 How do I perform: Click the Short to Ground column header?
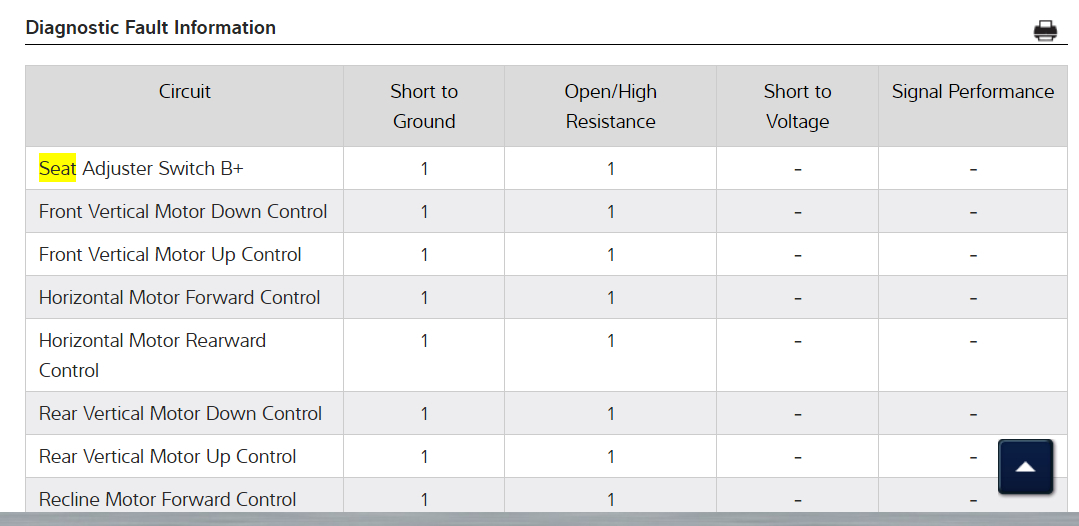coord(424,106)
